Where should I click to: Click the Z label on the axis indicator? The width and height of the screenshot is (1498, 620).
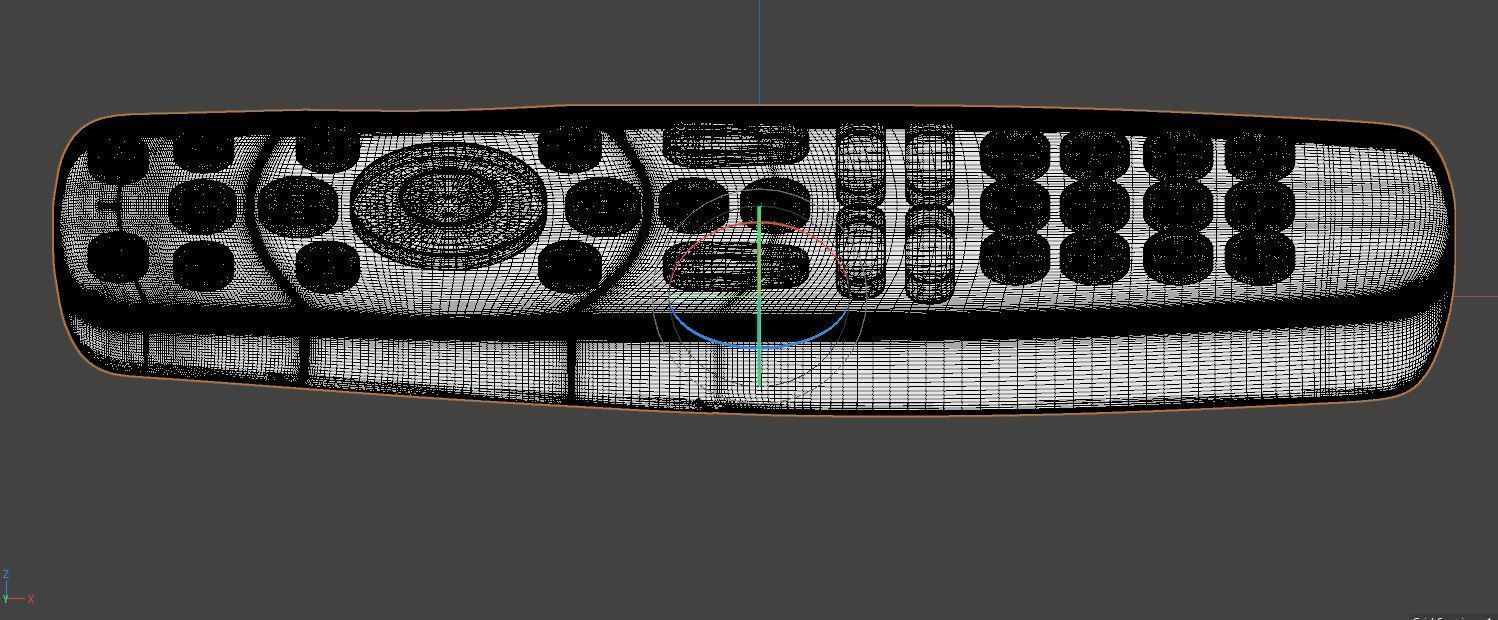click(6, 572)
